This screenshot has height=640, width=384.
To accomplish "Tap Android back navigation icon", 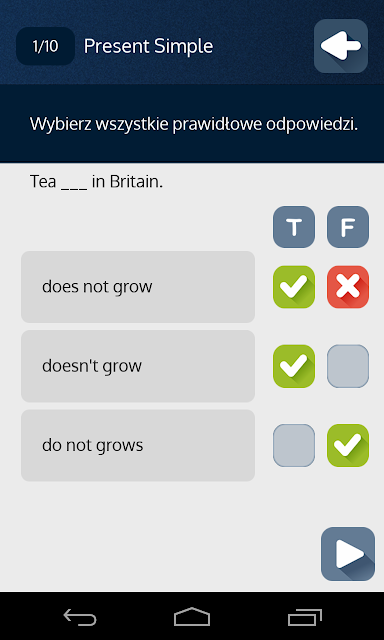I will (80, 616).
